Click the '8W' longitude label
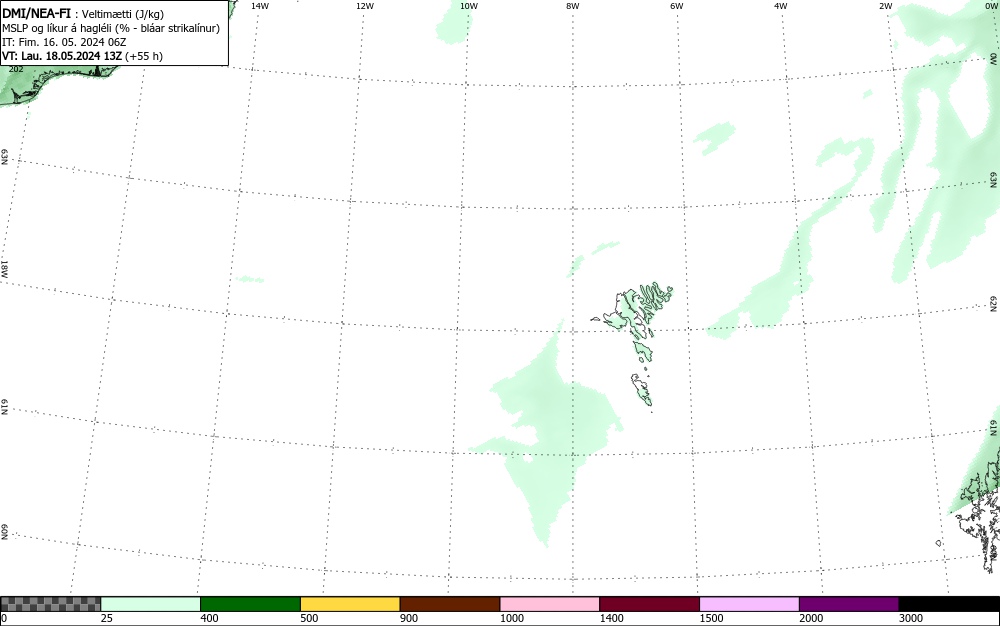1000x626 pixels. pyautogui.click(x=573, y=6)
